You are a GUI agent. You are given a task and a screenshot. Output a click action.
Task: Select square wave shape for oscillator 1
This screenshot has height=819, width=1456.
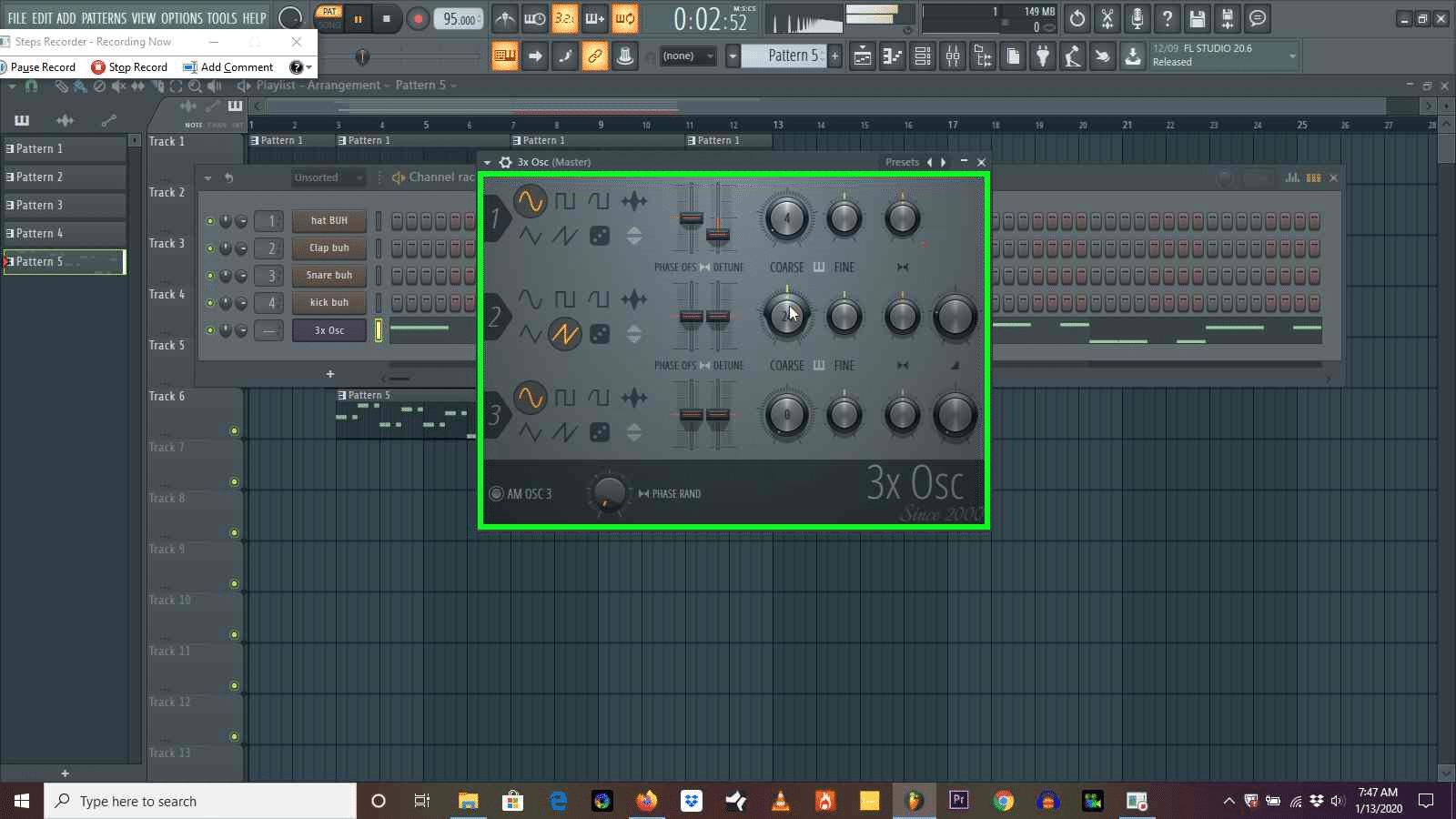point(565,201)
